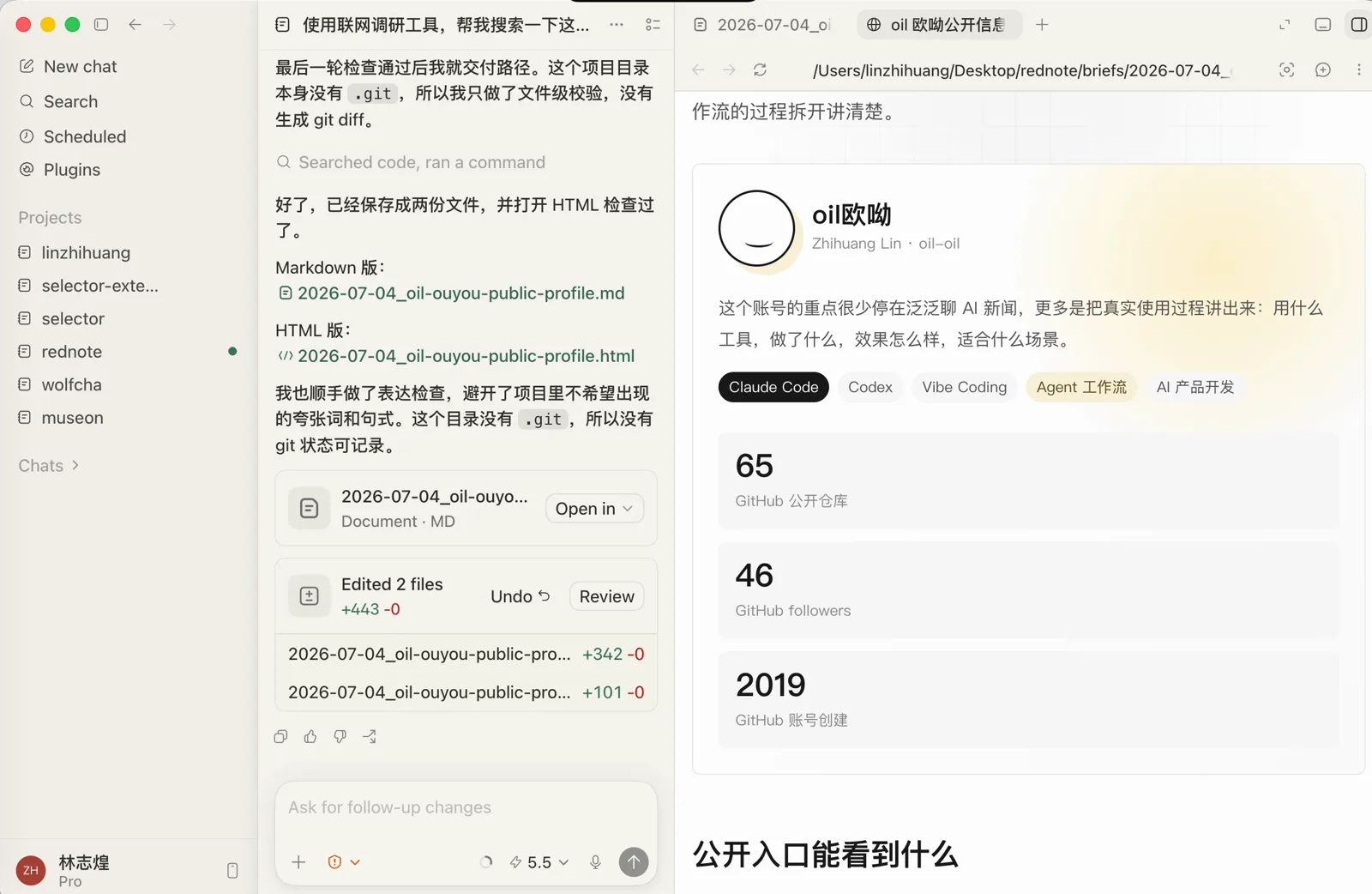Viewport: 1372px width, 894px height.
Task: Expand the Searched code, ran a command step
Action: point(411,162)
